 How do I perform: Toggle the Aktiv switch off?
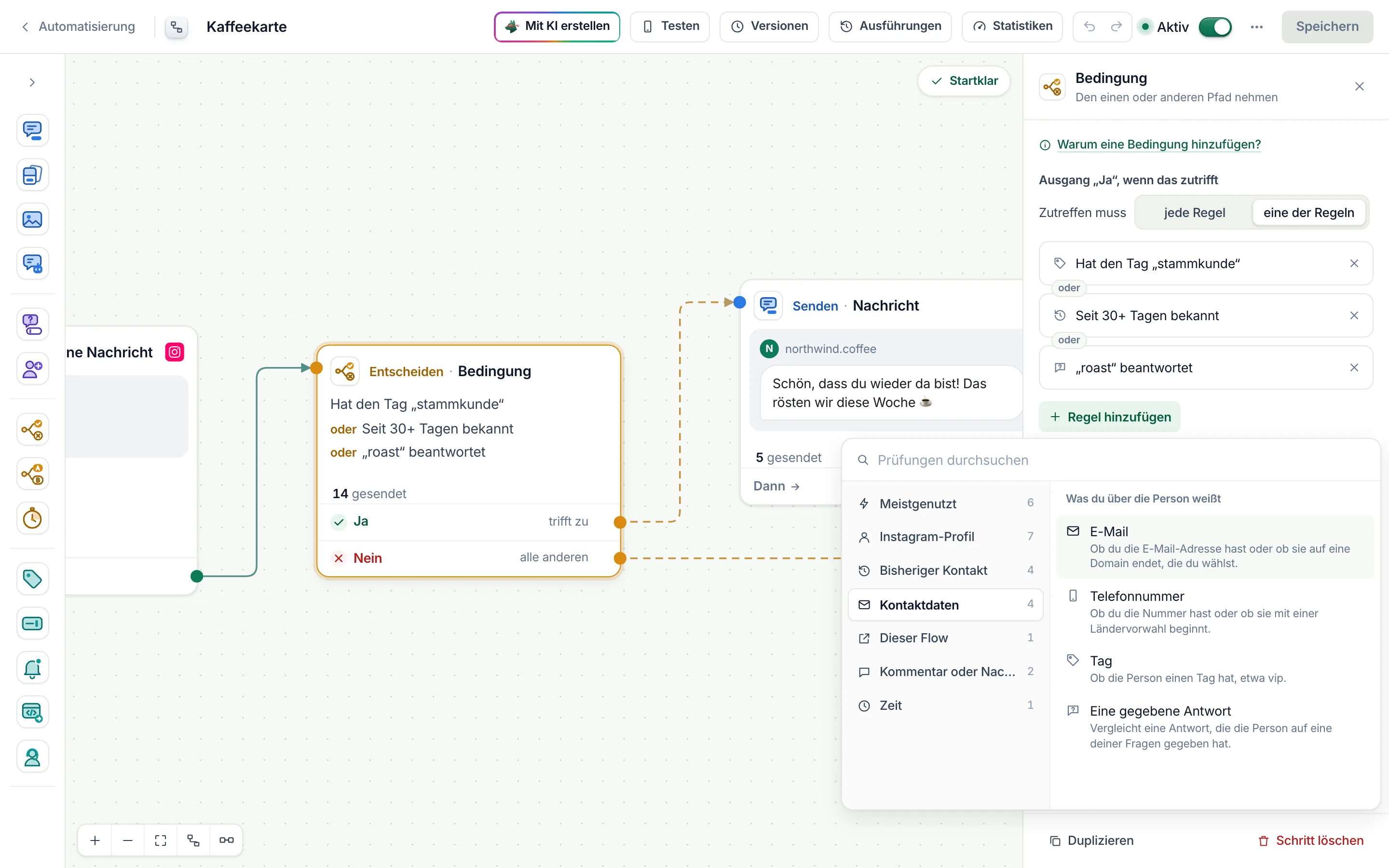coord(1214,27)
